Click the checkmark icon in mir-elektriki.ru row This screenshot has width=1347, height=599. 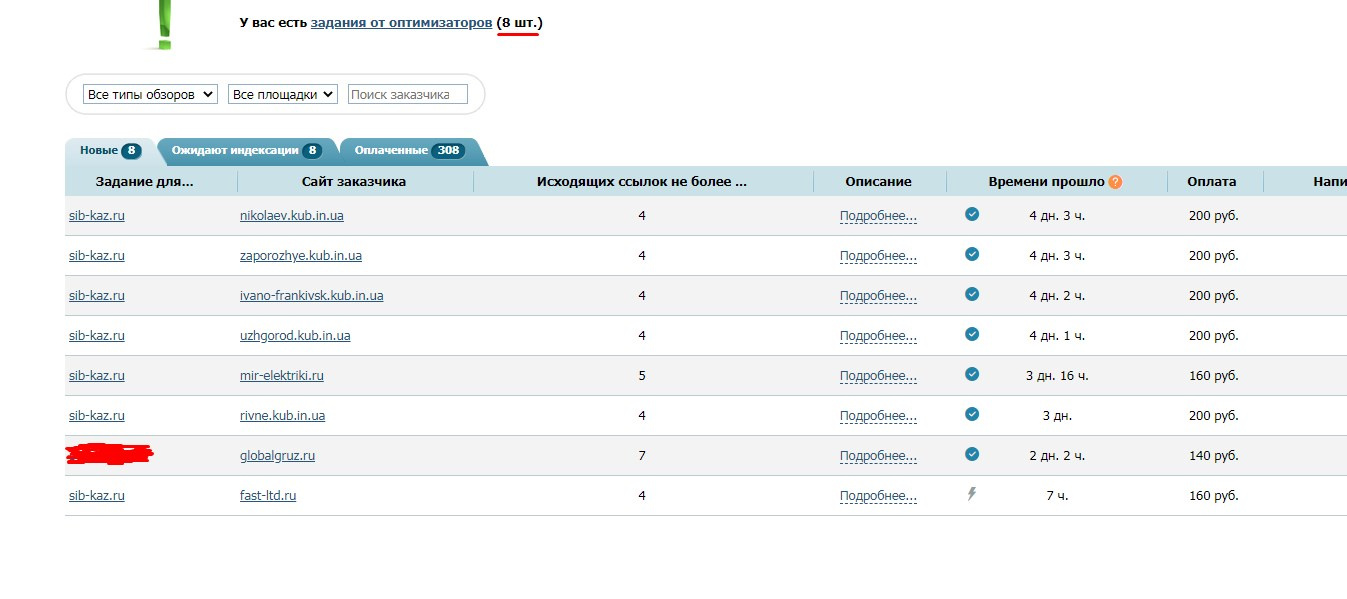972,374
